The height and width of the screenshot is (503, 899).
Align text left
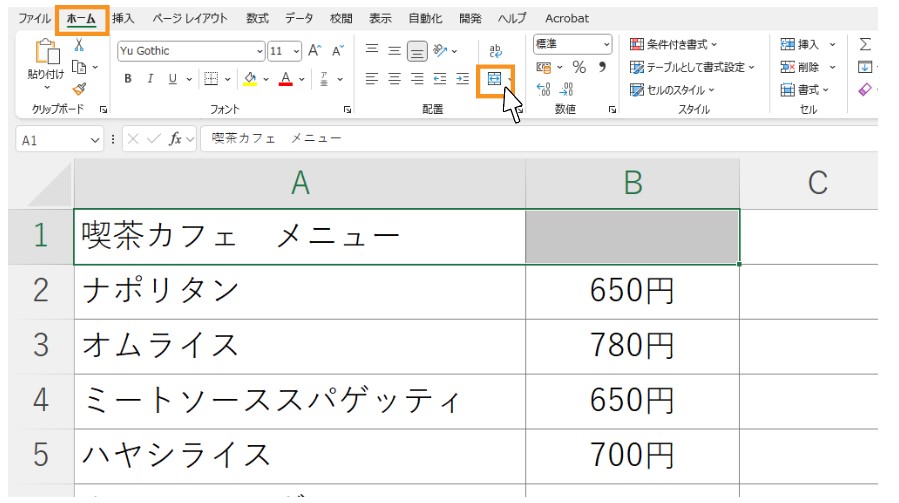pyautogui.click(x=372, y=79)
